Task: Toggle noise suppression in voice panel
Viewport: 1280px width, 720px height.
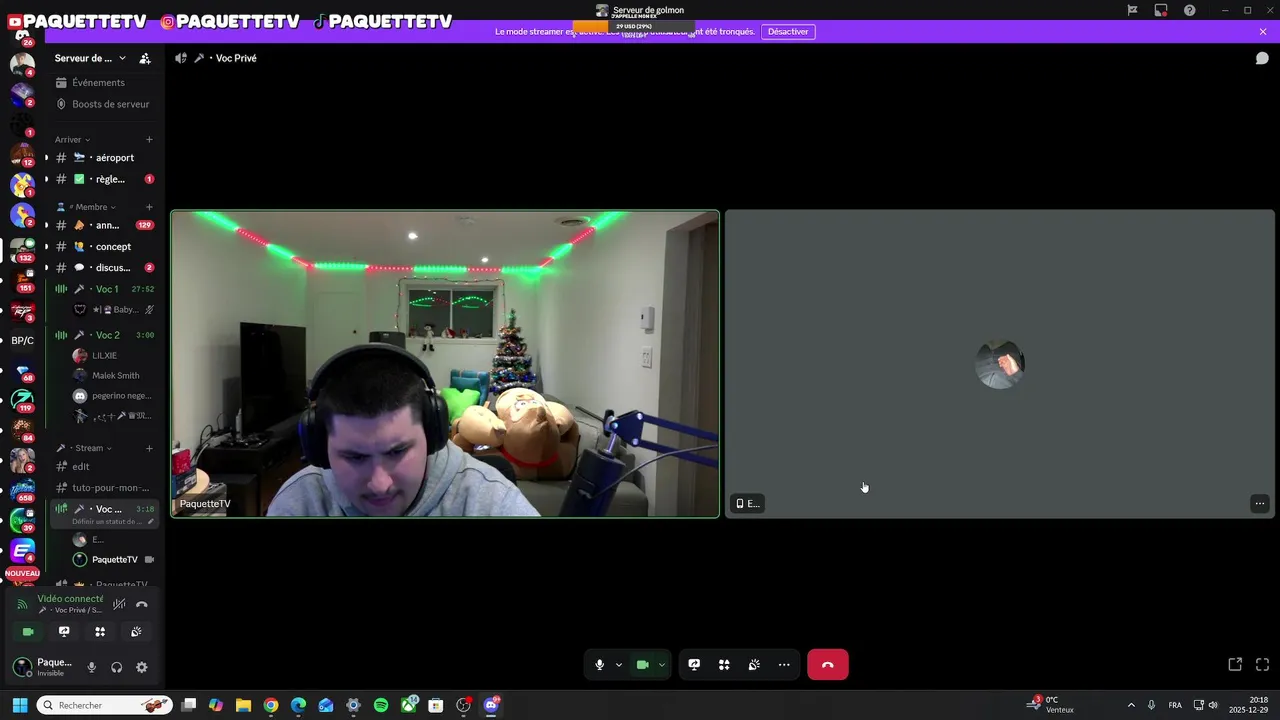Action: point(119,604)
